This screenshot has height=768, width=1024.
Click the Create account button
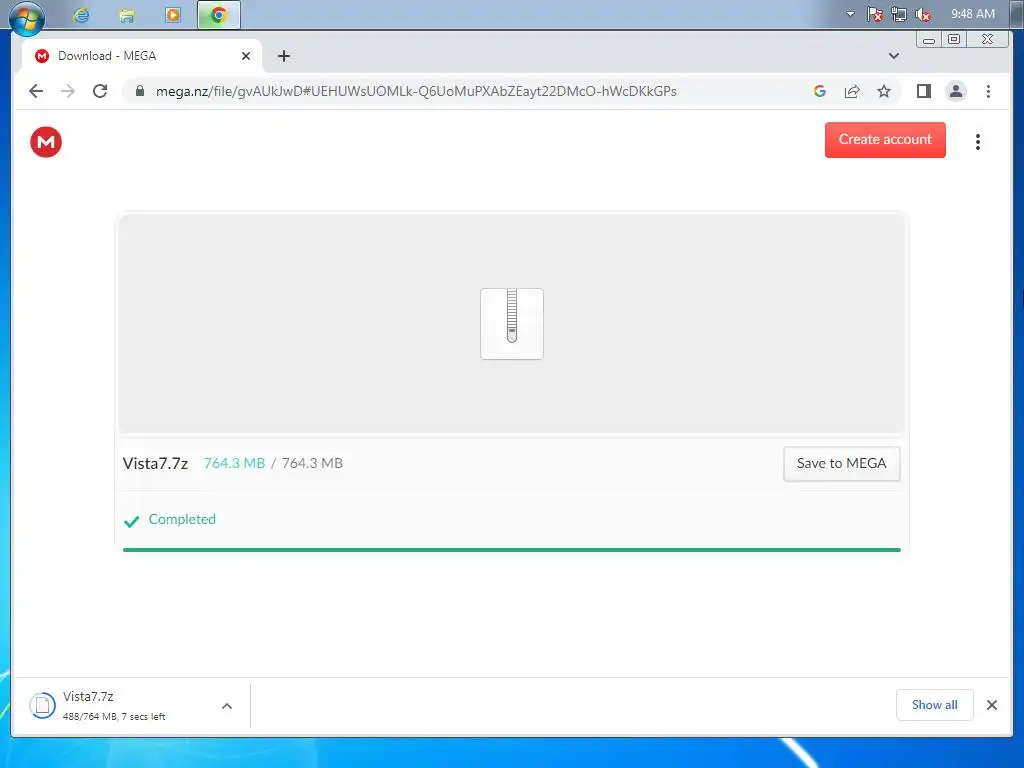pyautogui.click(x=885, y=140)
